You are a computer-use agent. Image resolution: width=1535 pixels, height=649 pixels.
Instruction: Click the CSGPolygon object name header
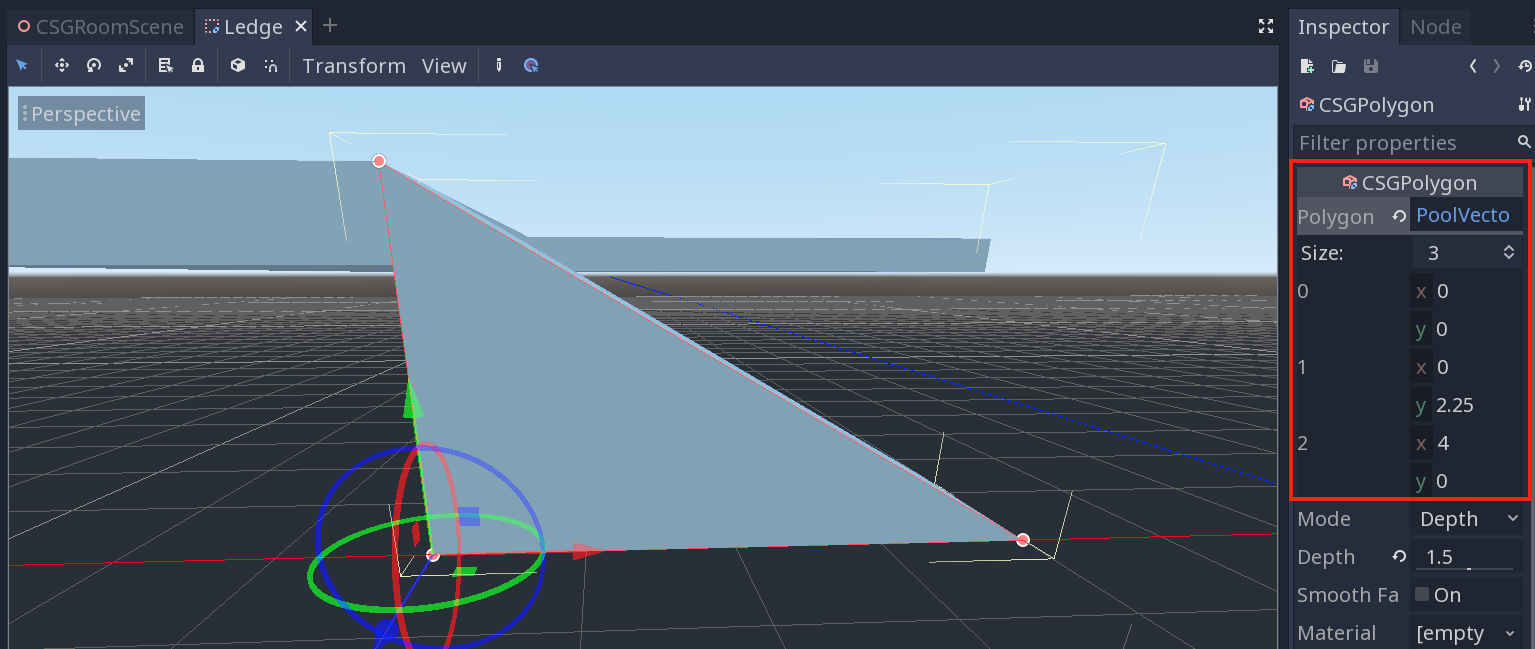tap(1376, 105)
